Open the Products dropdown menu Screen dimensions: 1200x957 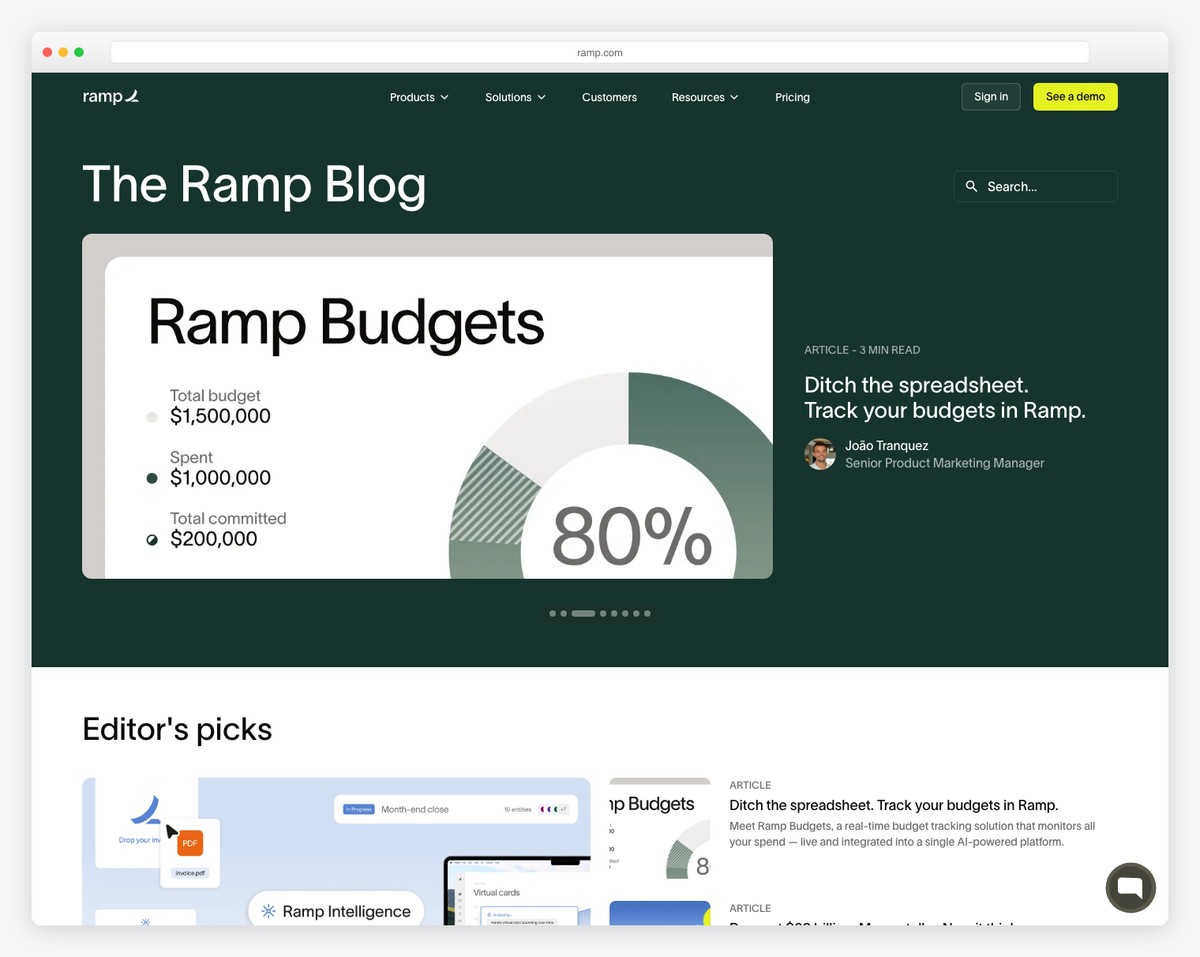(418, 97)
